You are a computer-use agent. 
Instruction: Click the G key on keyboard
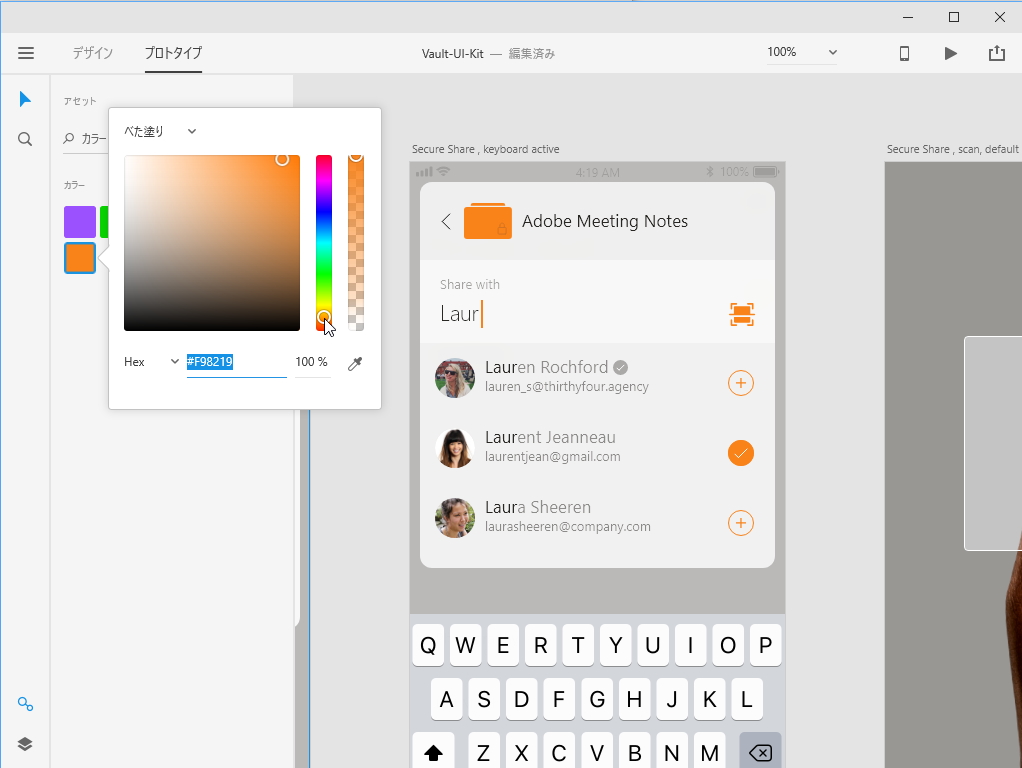(597, 700)
